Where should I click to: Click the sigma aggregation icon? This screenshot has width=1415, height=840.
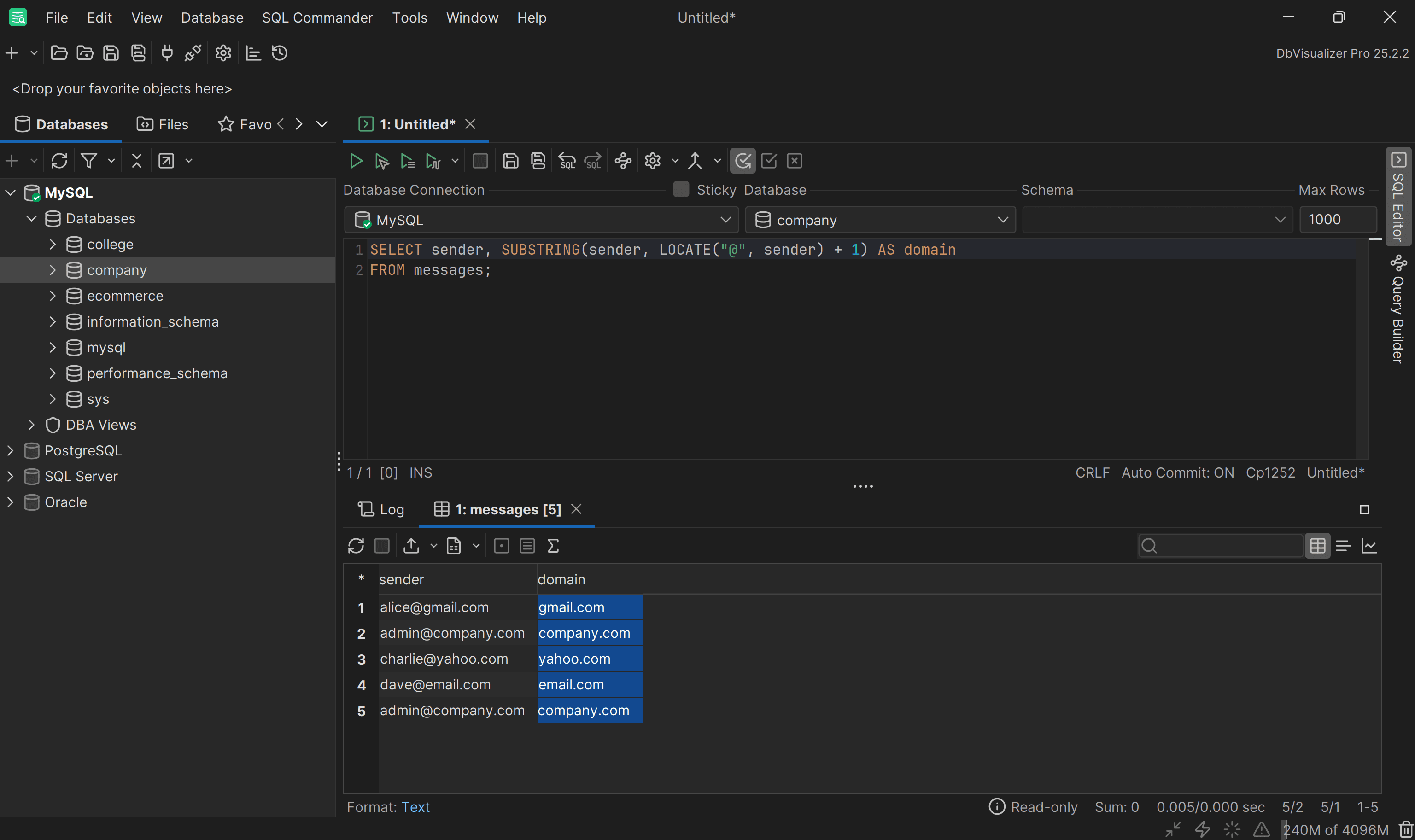(553, 546)
